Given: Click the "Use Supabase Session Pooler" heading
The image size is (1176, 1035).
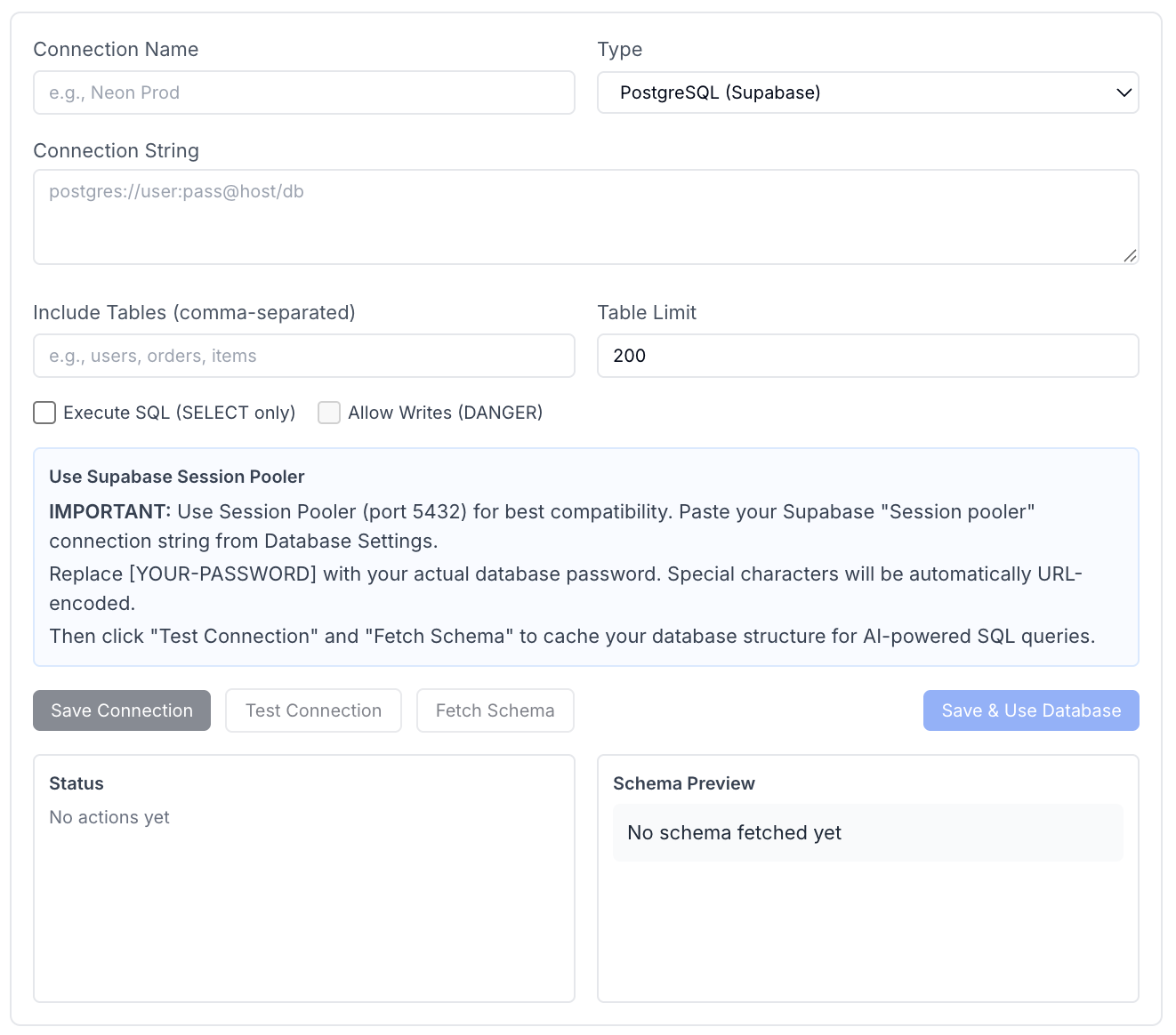Looking at the screenshot, I should point(176,477).
